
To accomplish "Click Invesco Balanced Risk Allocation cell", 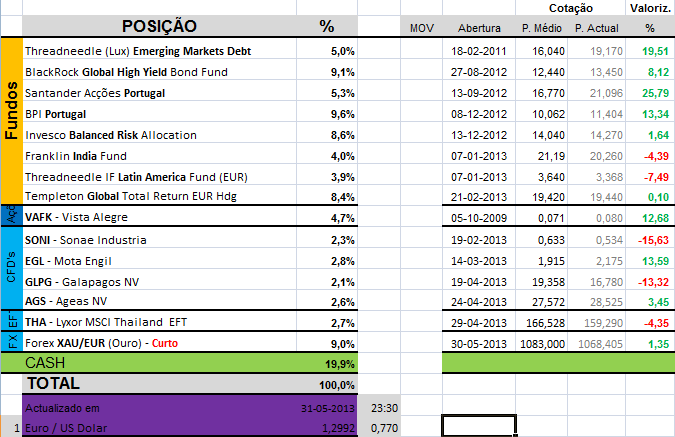I will (x=159, y=135).
